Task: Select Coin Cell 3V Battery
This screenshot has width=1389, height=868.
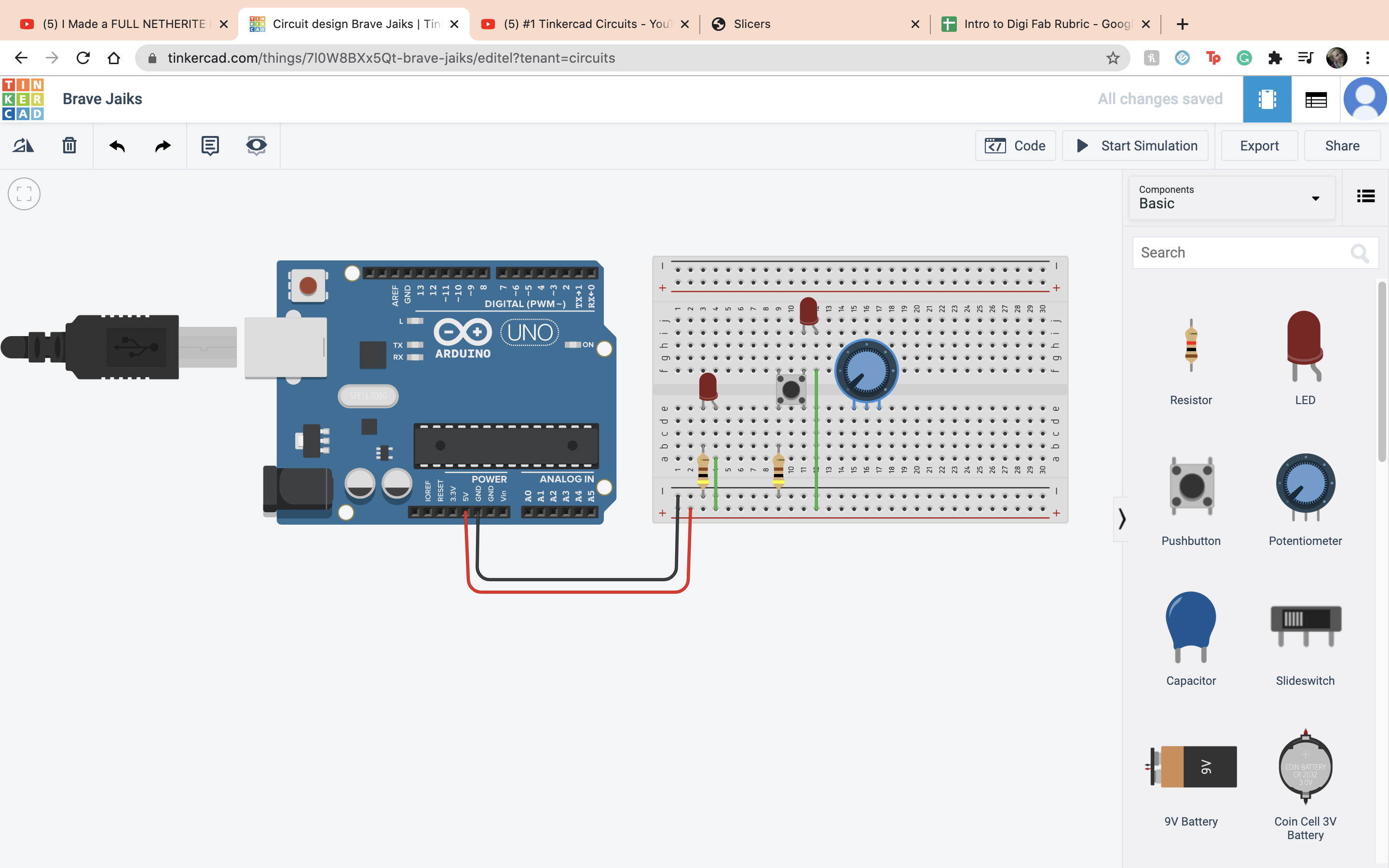Action: coord(1305,785)
